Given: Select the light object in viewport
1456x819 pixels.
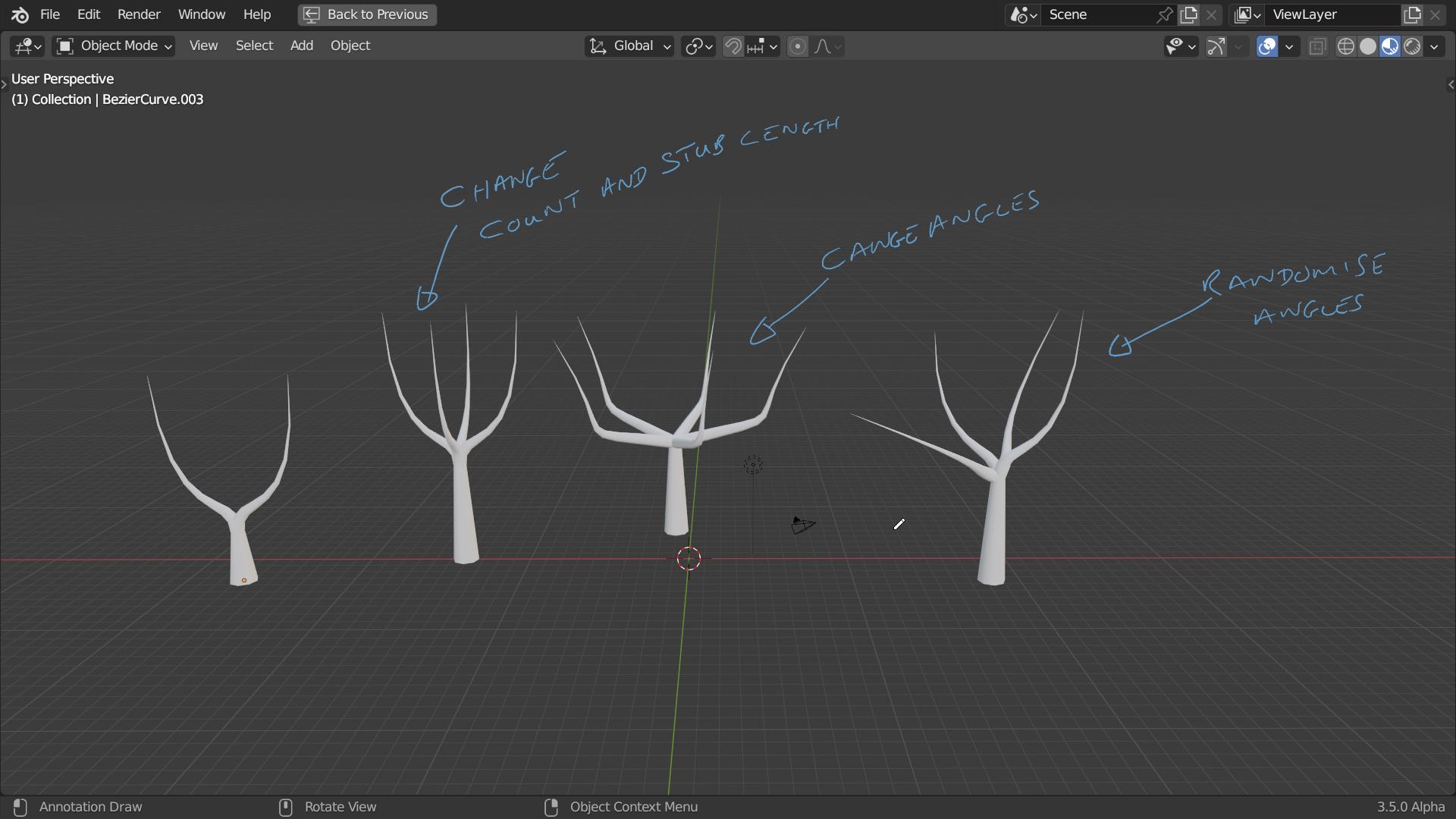Looking at the screenshot, I should pyautogui.click(x=753, y=465).
